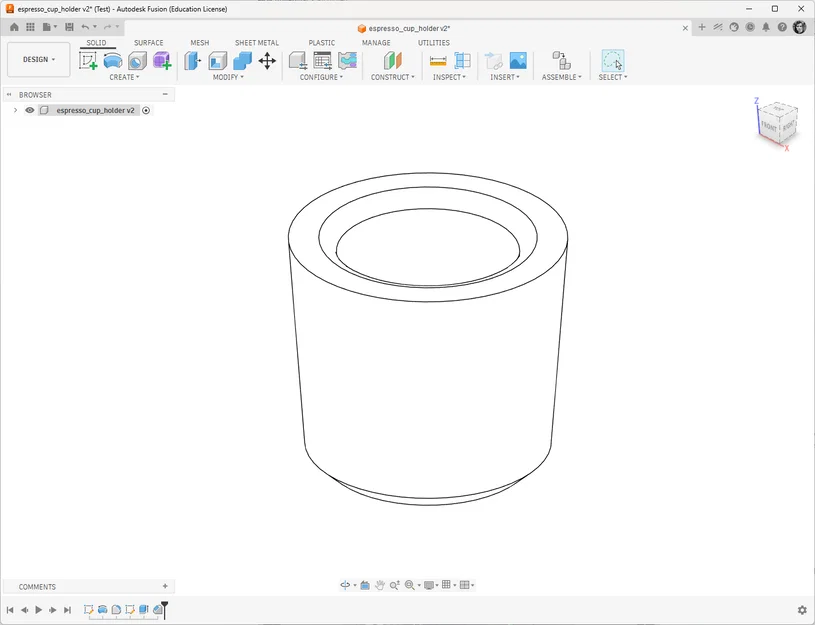
Task: Select the Press Pull tool
Action: click(192, 61)
